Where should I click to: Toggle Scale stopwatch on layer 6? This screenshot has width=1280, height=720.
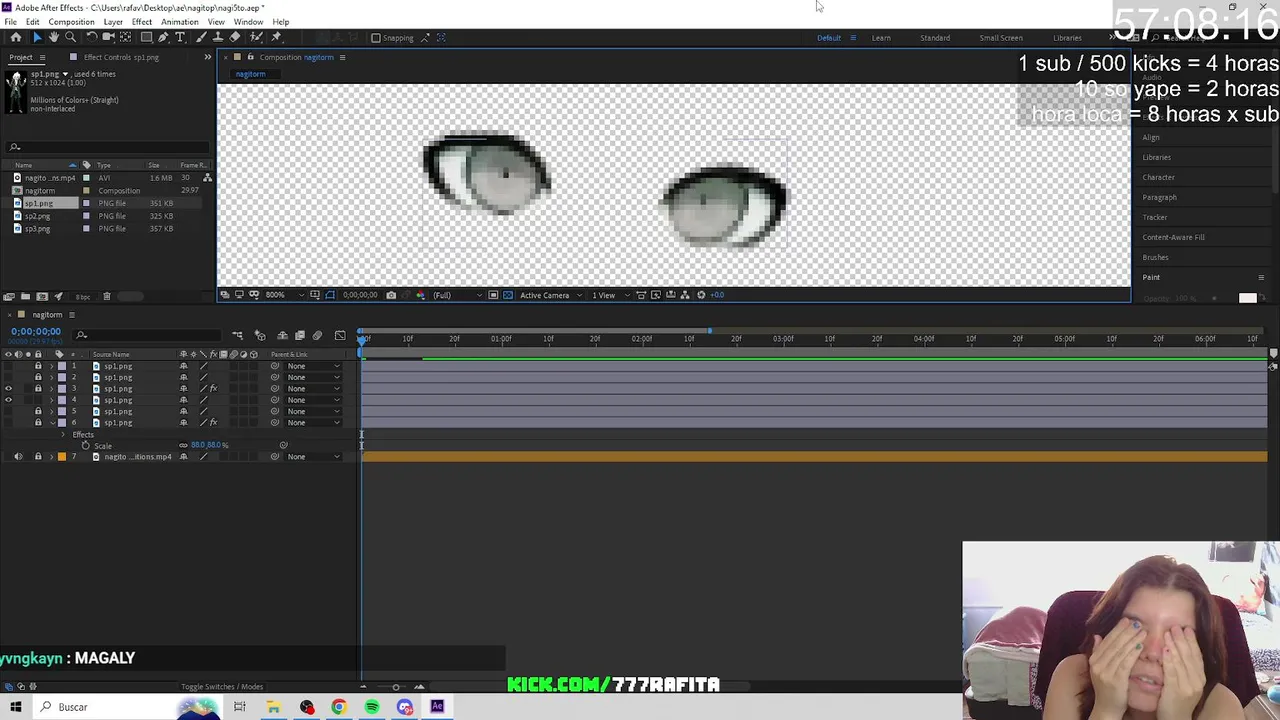(85, 446)
